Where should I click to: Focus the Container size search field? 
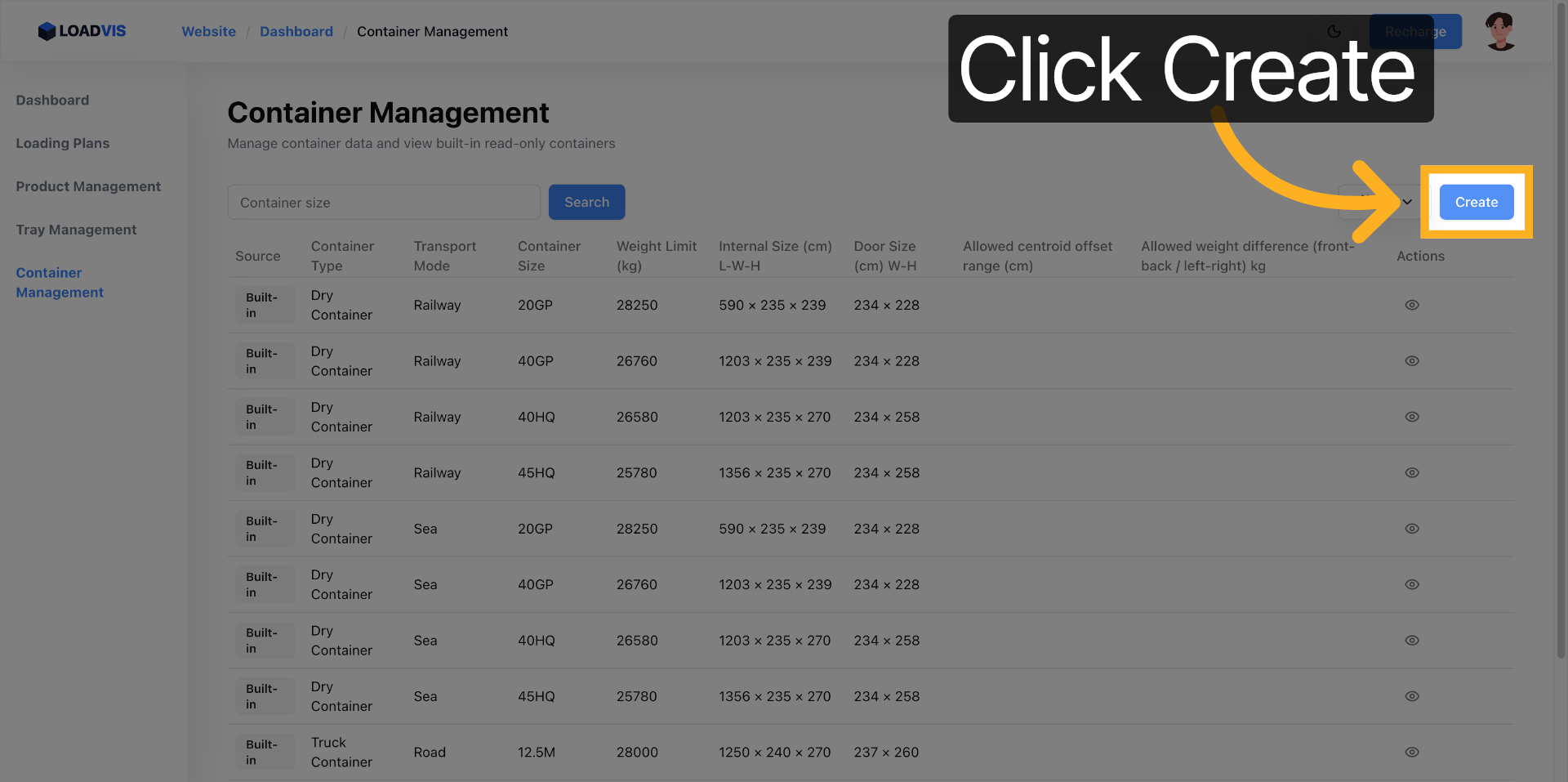point(384,203)
